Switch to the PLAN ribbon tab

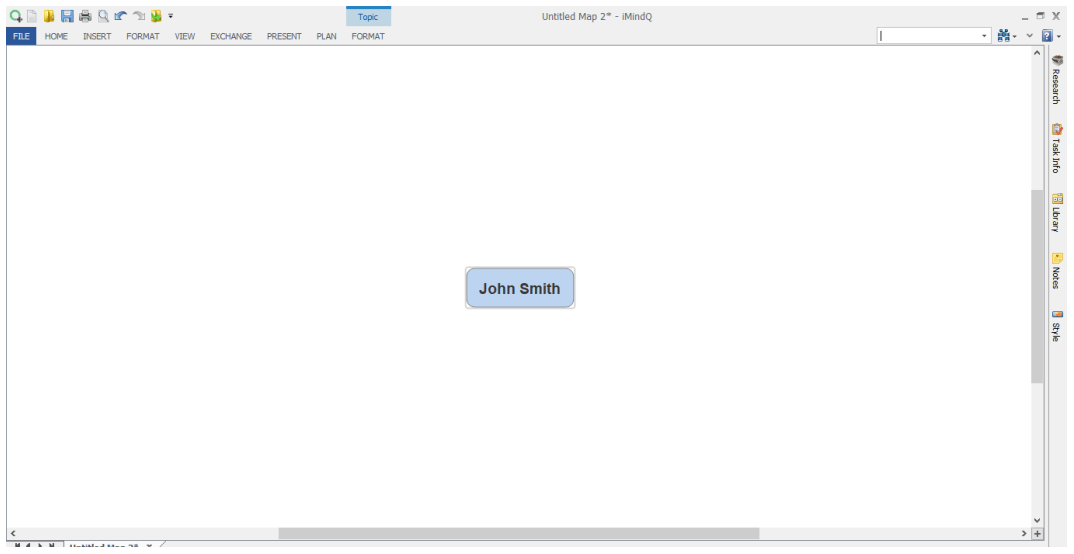(326, 36)
